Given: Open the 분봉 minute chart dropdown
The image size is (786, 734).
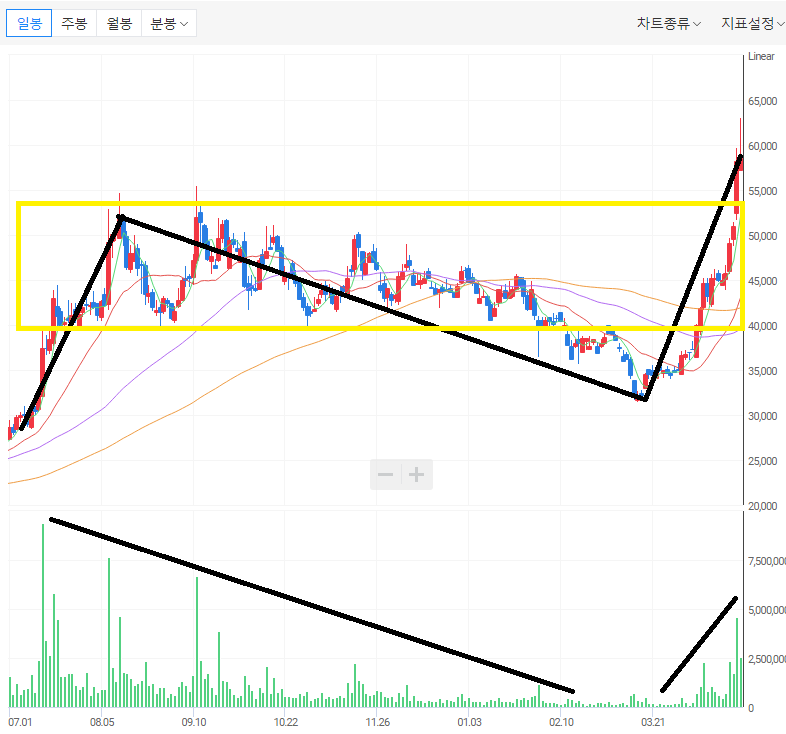Looking at the screenshot, I should tap(169, 23).
